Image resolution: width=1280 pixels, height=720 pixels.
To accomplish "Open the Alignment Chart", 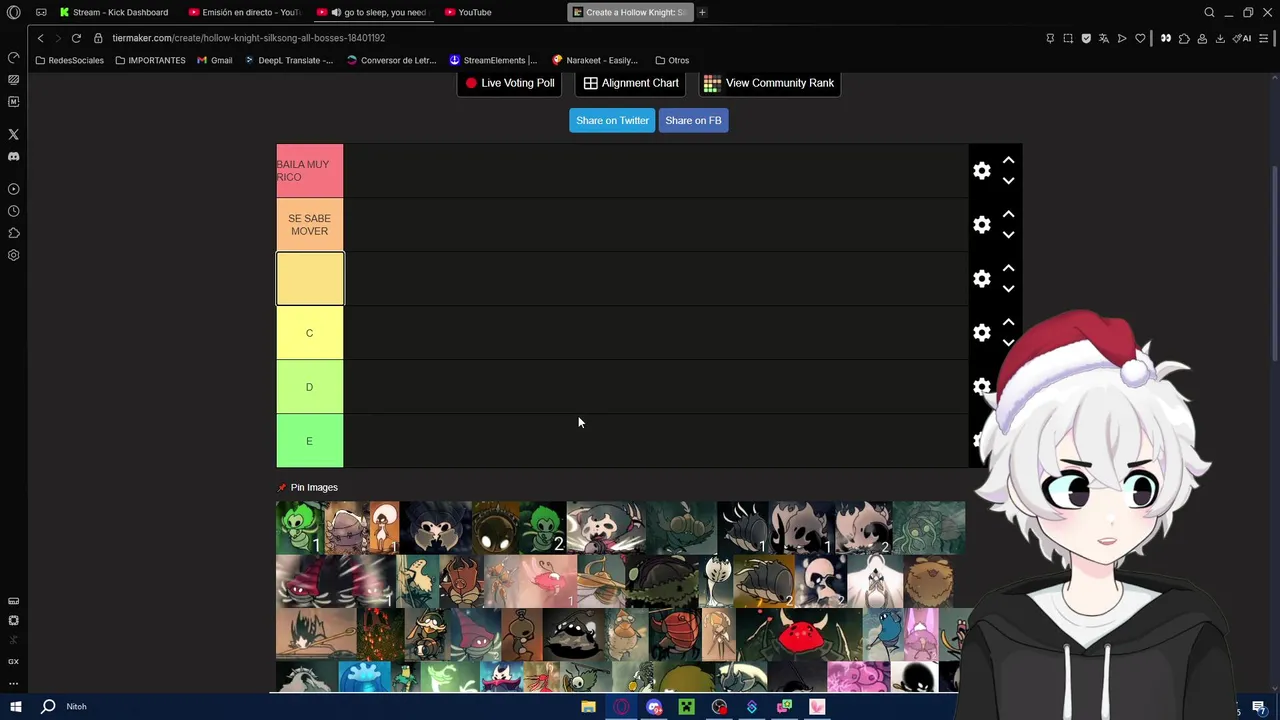I will (631, 83).
